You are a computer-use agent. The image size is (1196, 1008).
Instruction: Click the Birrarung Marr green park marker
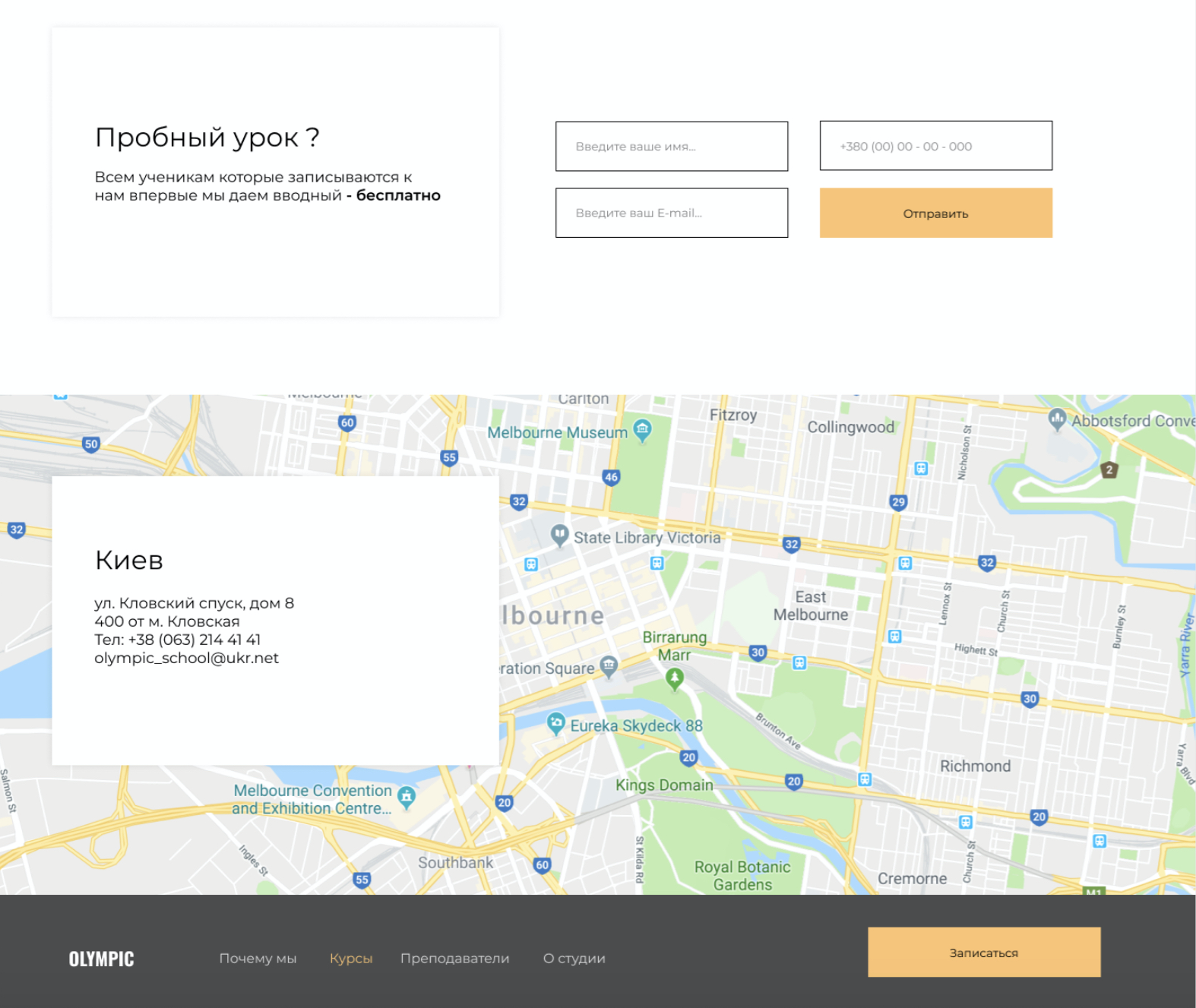click(674, 678)
